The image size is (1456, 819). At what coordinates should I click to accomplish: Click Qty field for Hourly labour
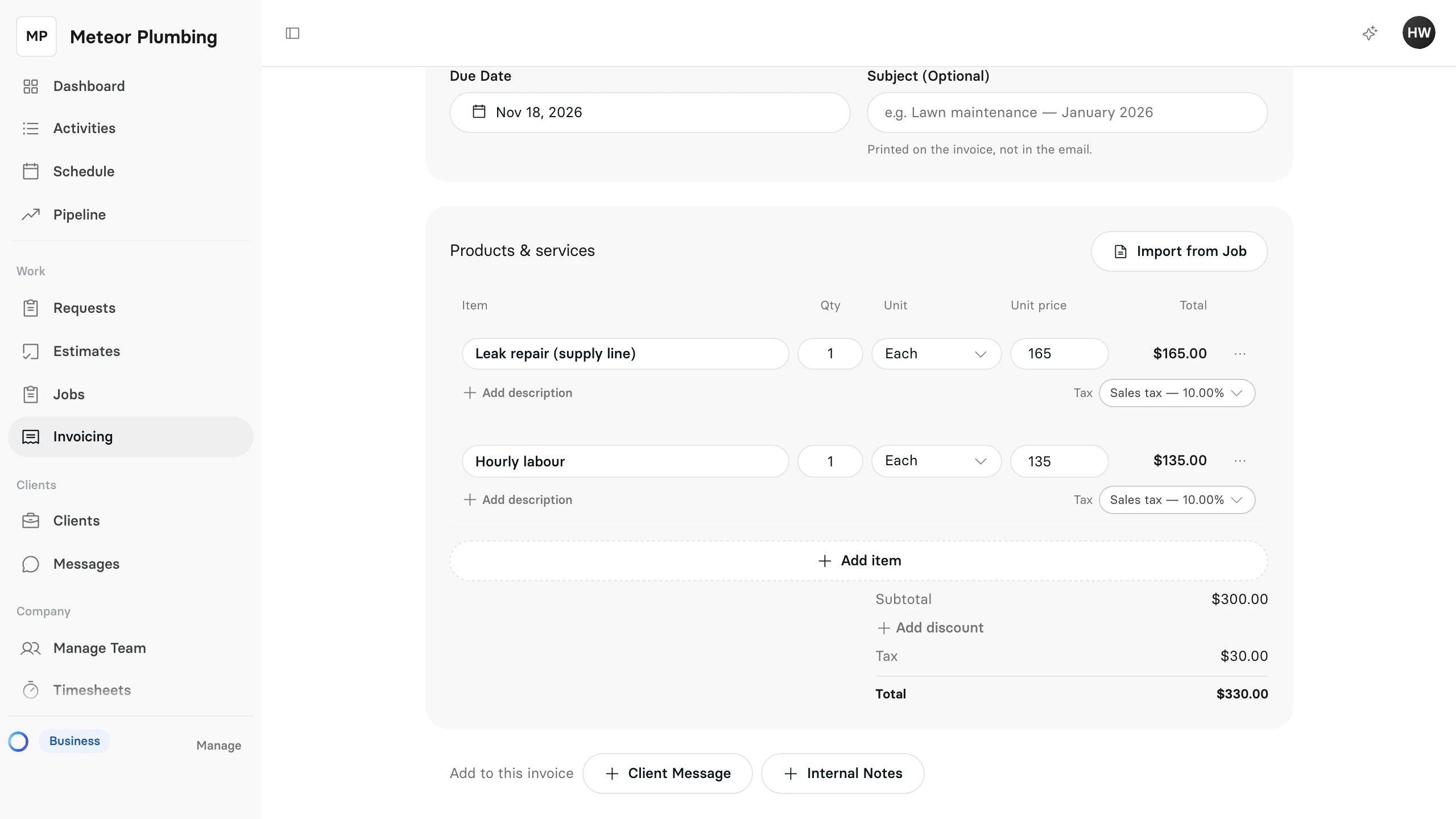pos(830,461)
